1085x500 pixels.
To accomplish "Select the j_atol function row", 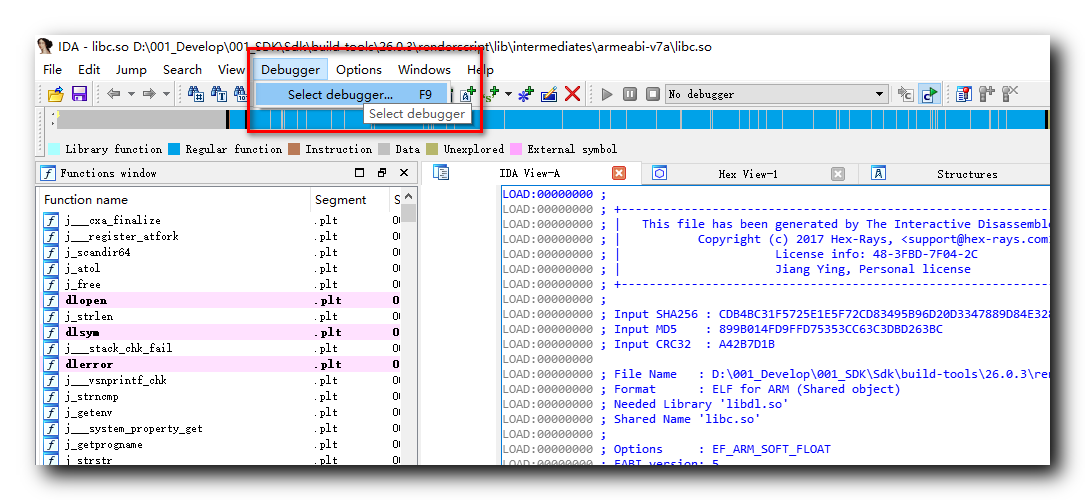I will [x=220, y=268].
